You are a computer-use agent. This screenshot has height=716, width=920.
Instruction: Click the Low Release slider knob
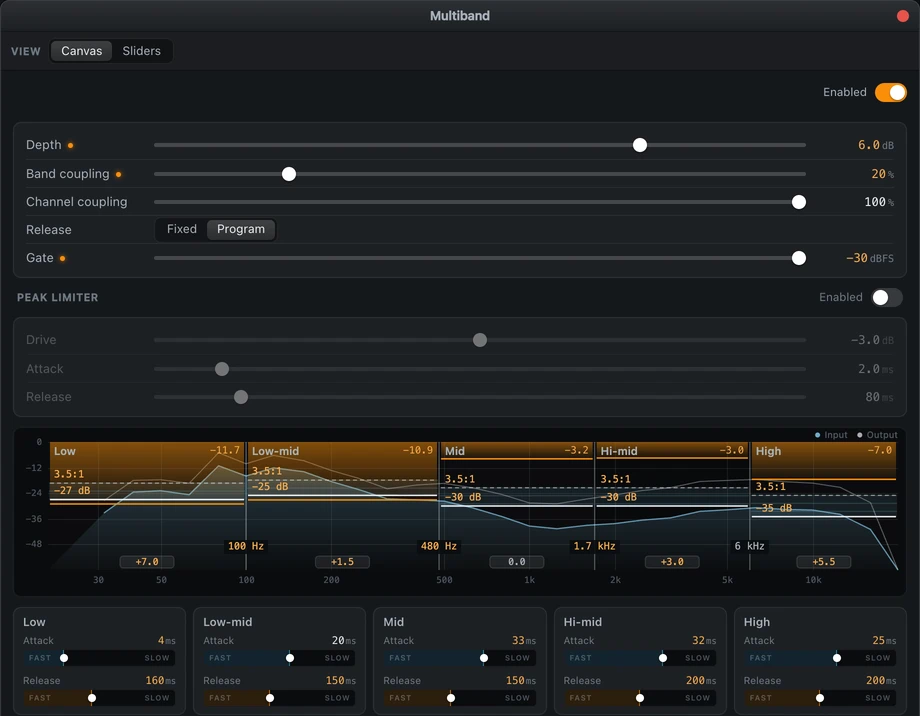(92, 698)
